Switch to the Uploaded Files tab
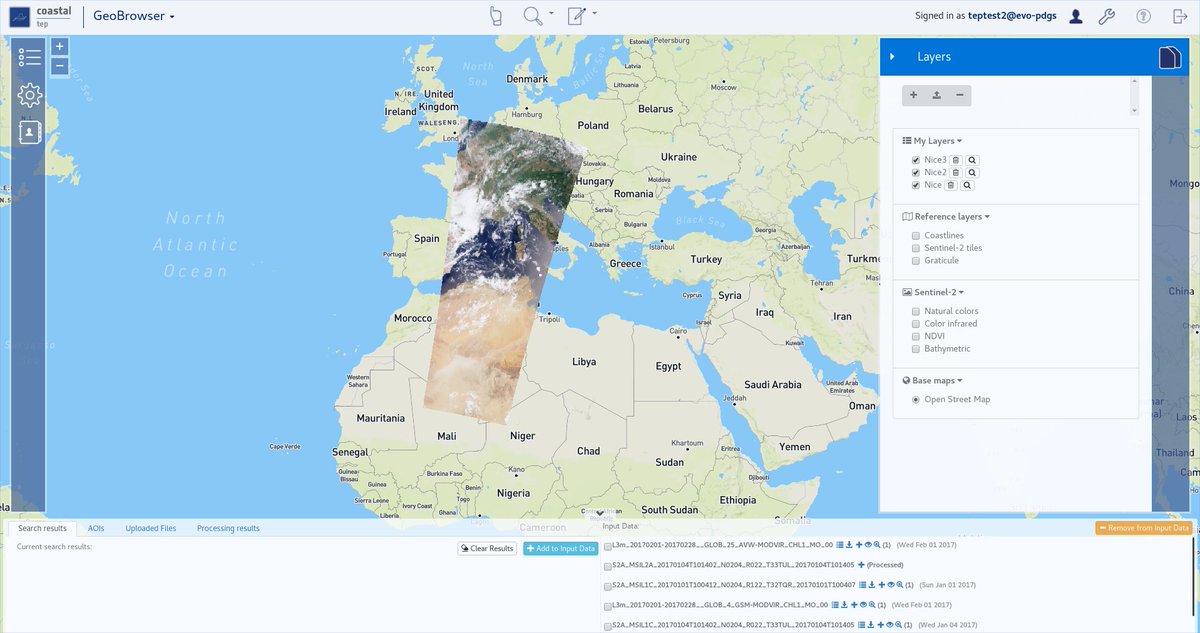Image resolution: width=1200 pixels, height=633 pixels. coord(151,528)
